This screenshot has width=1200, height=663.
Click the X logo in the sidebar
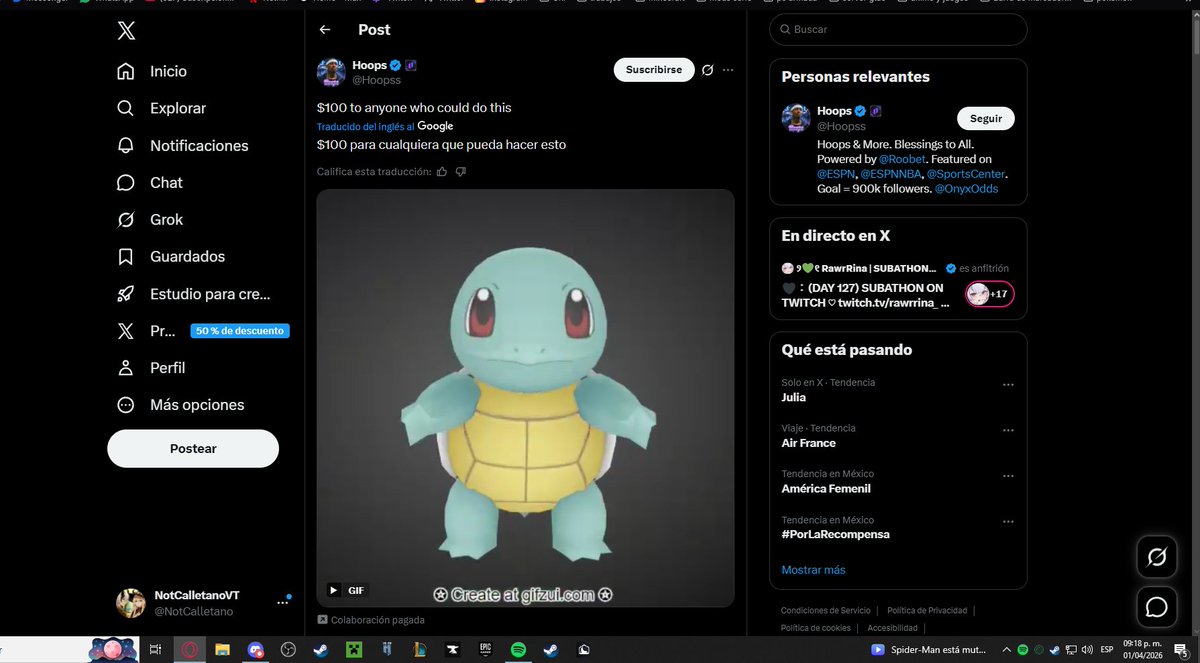tap(126, 31)
